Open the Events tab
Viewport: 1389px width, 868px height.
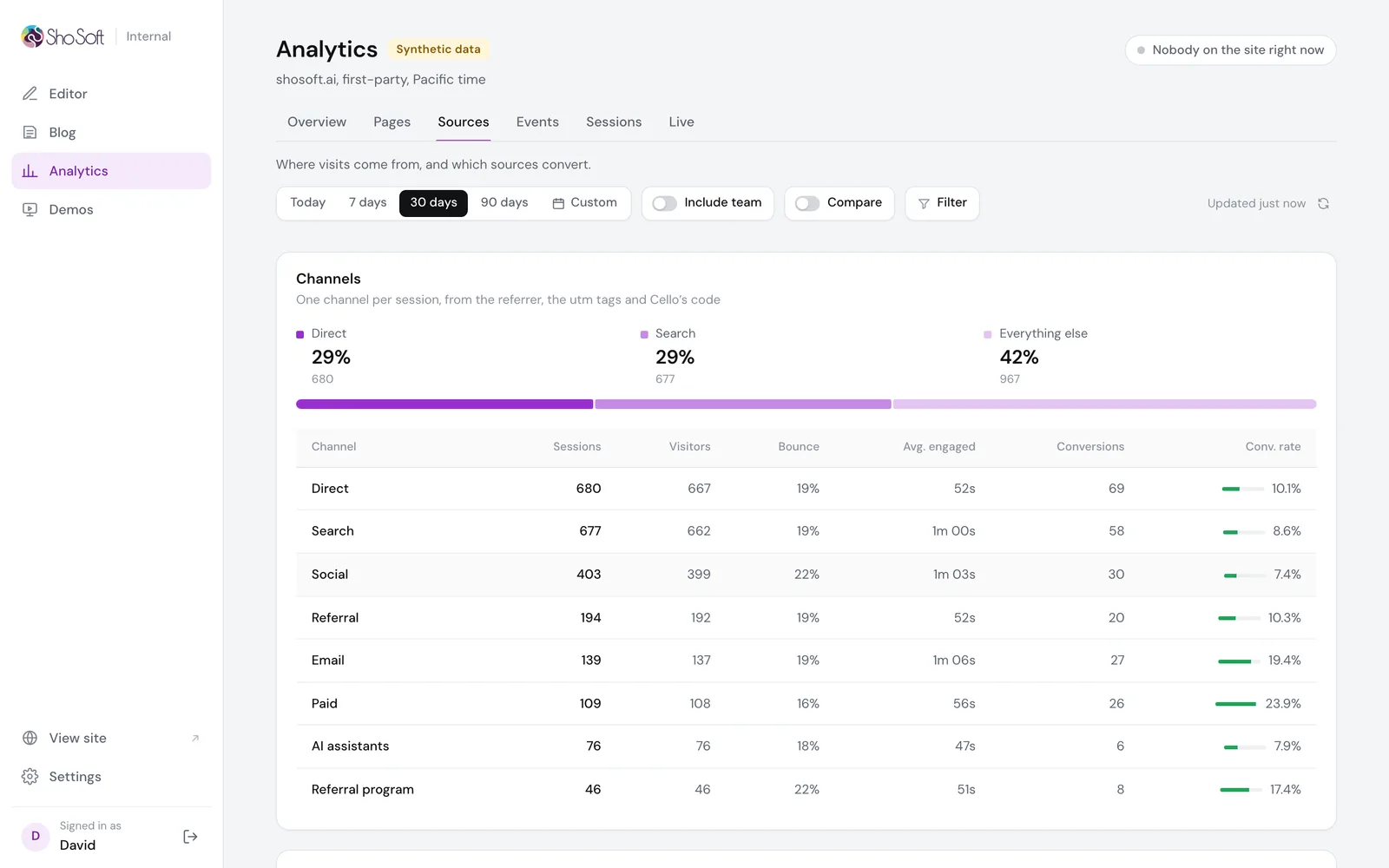537,122
